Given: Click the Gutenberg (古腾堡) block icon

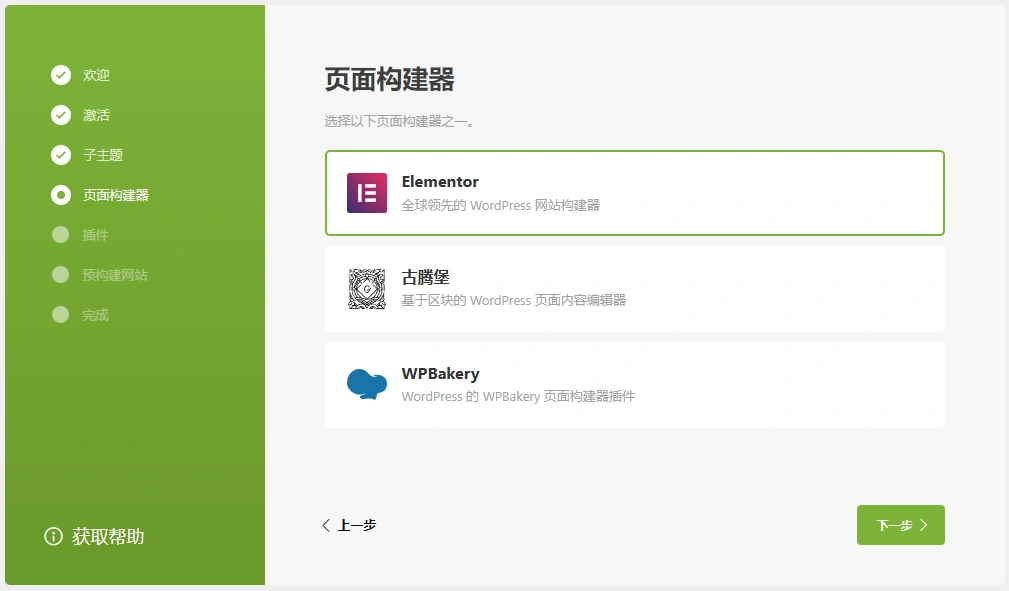Looking at the screenshot, I should point(366,289).
